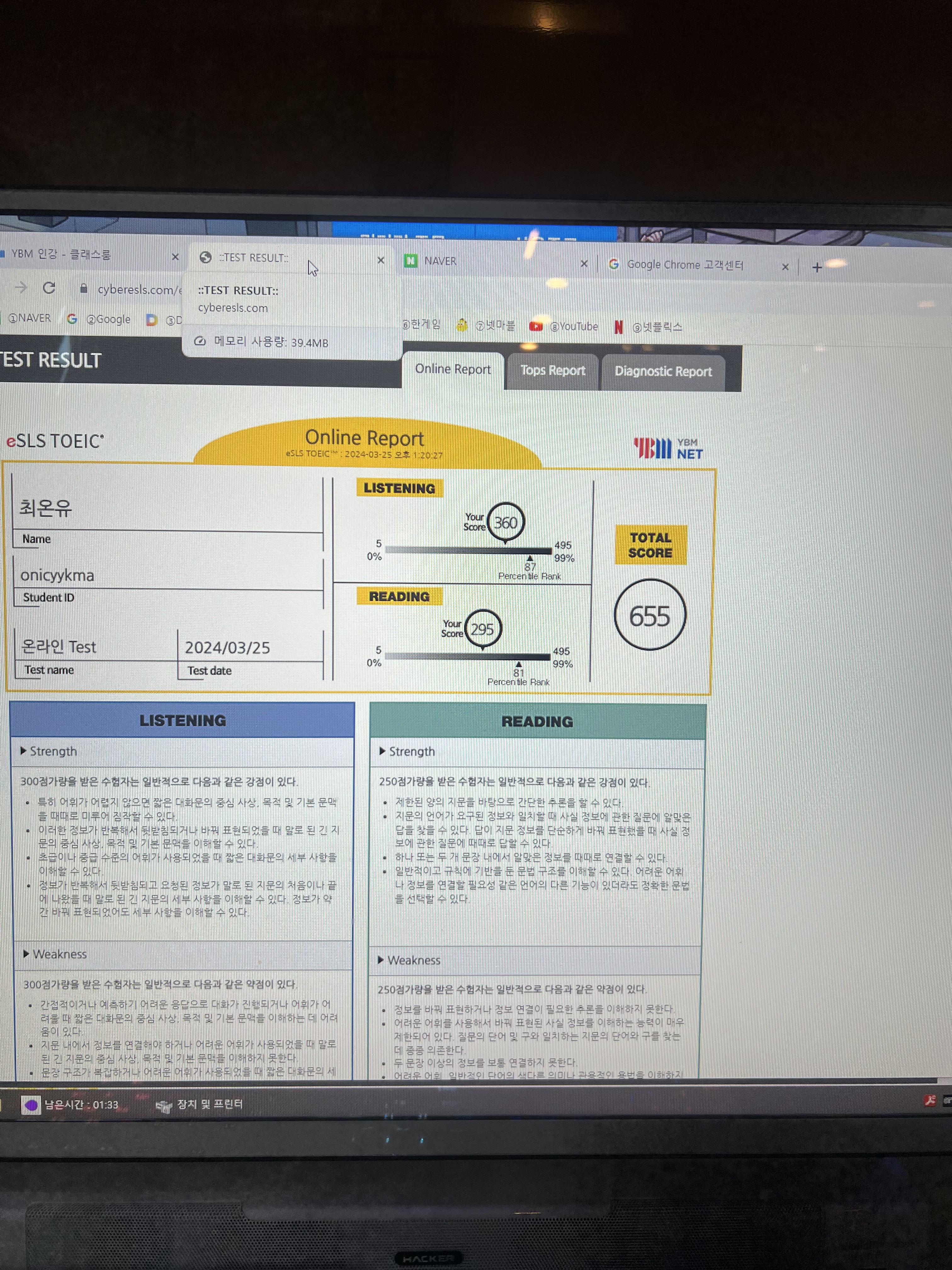
Task: Click the Student ID onicyykma
Action: coord(57,575)
